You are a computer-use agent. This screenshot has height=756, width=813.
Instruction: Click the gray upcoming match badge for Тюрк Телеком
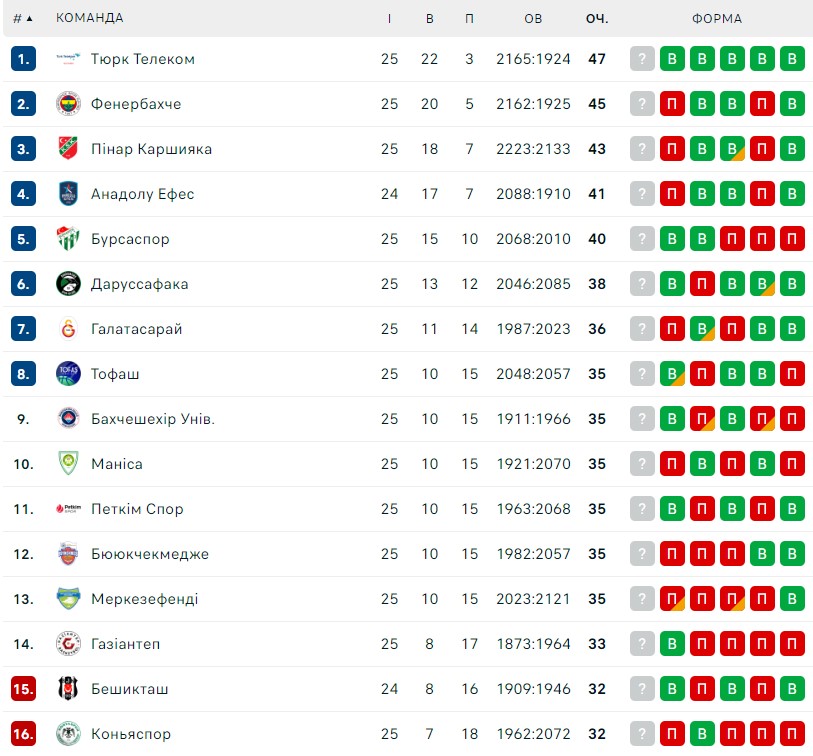642,59
